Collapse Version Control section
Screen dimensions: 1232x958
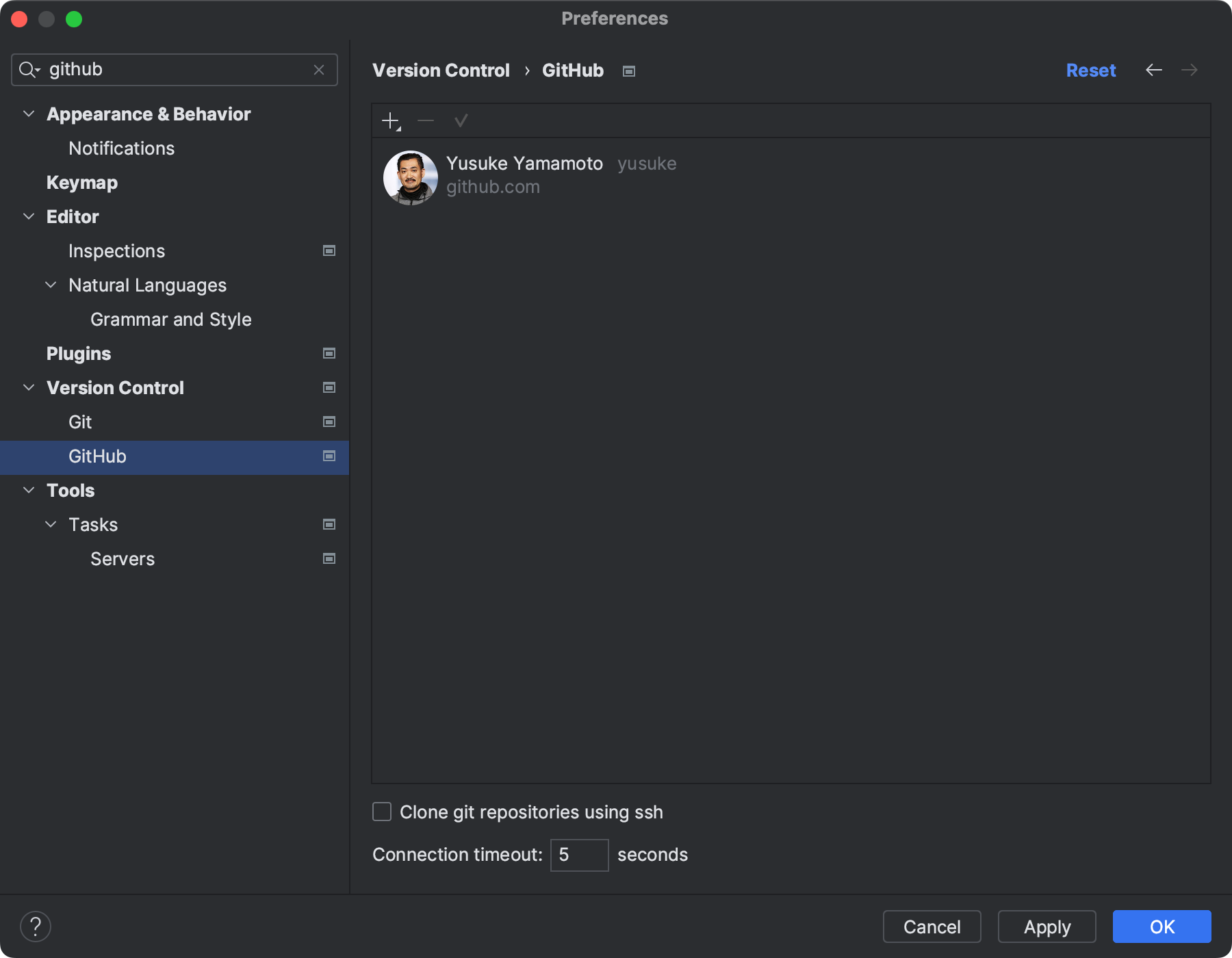pos(29,387)
